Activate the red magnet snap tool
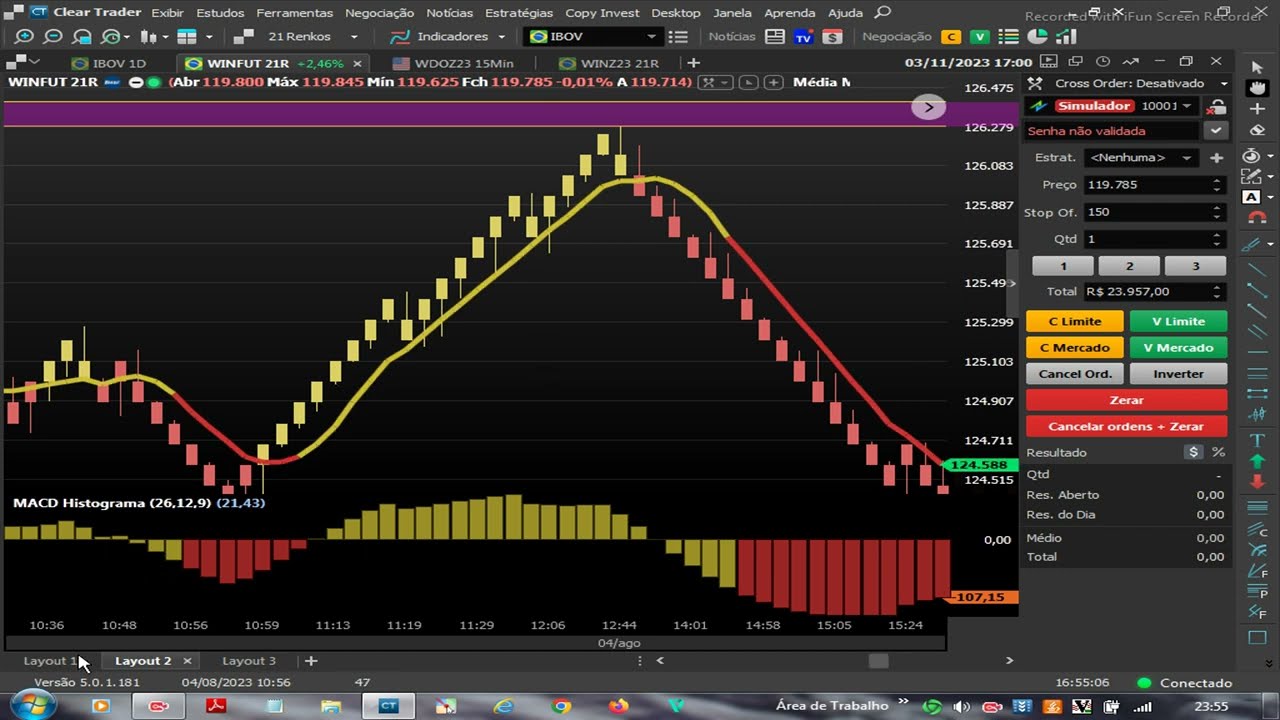 point(1257,218)
